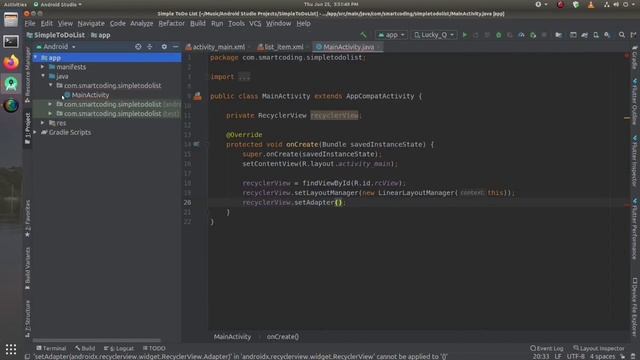This screenshot has width=640, height=360.
Task: Click the class gutter icon beside MainActivity declaration
Action: point(198,96)
